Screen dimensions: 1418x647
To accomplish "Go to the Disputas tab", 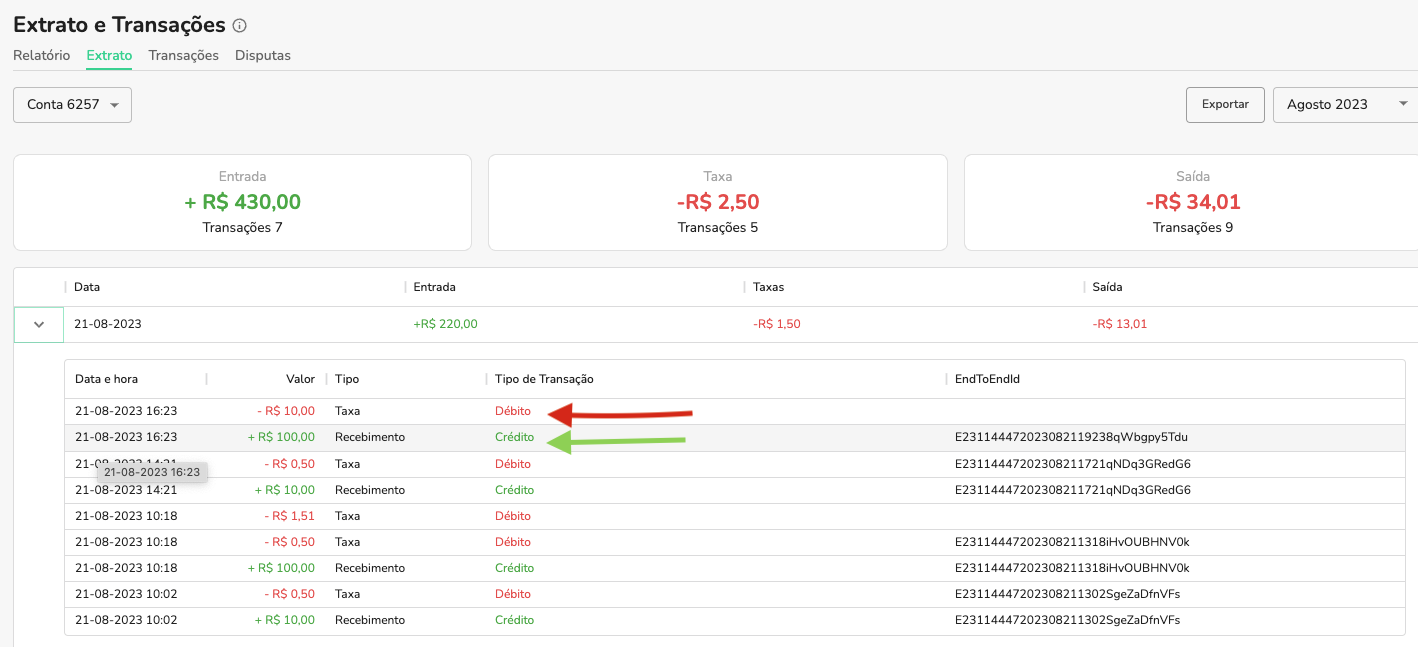I will [263, 56].
